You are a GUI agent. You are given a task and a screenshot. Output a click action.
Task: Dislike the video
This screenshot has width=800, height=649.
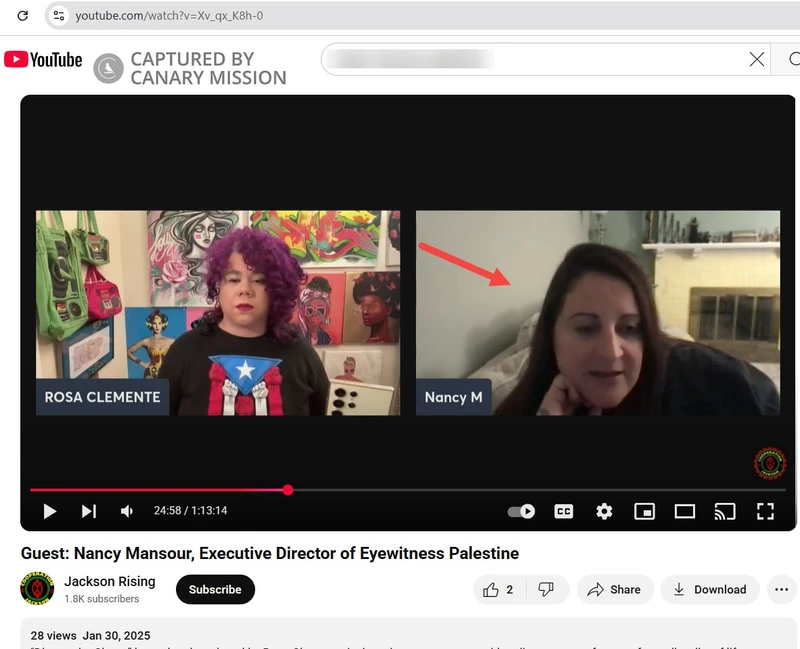tap(546, 590)
